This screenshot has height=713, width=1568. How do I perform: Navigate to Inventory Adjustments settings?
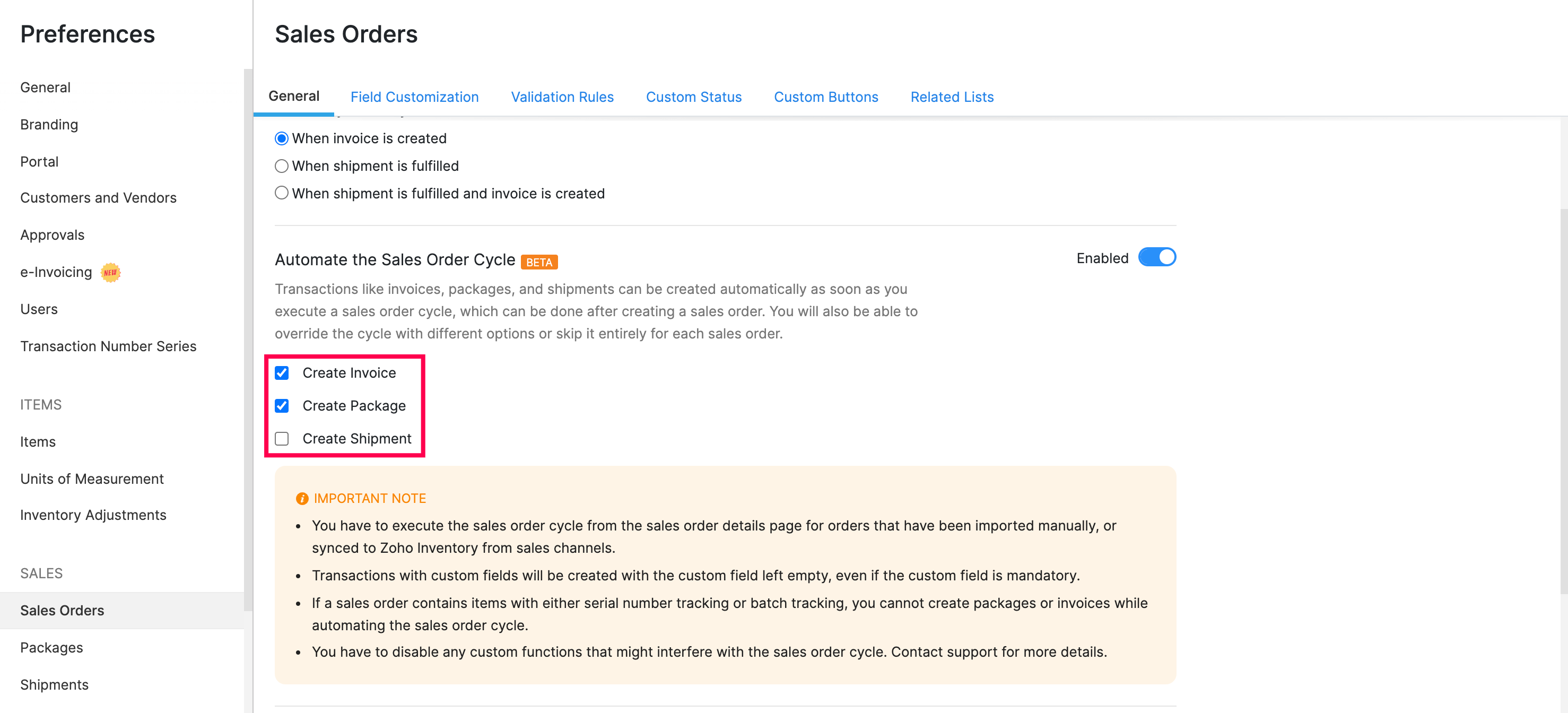tap(93, 515)
